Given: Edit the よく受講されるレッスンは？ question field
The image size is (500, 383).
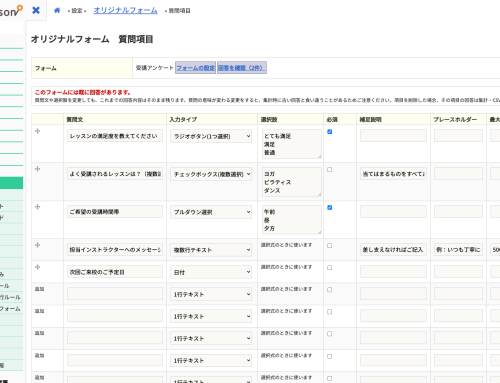Looking at the screenshot, I should point(115,174).
